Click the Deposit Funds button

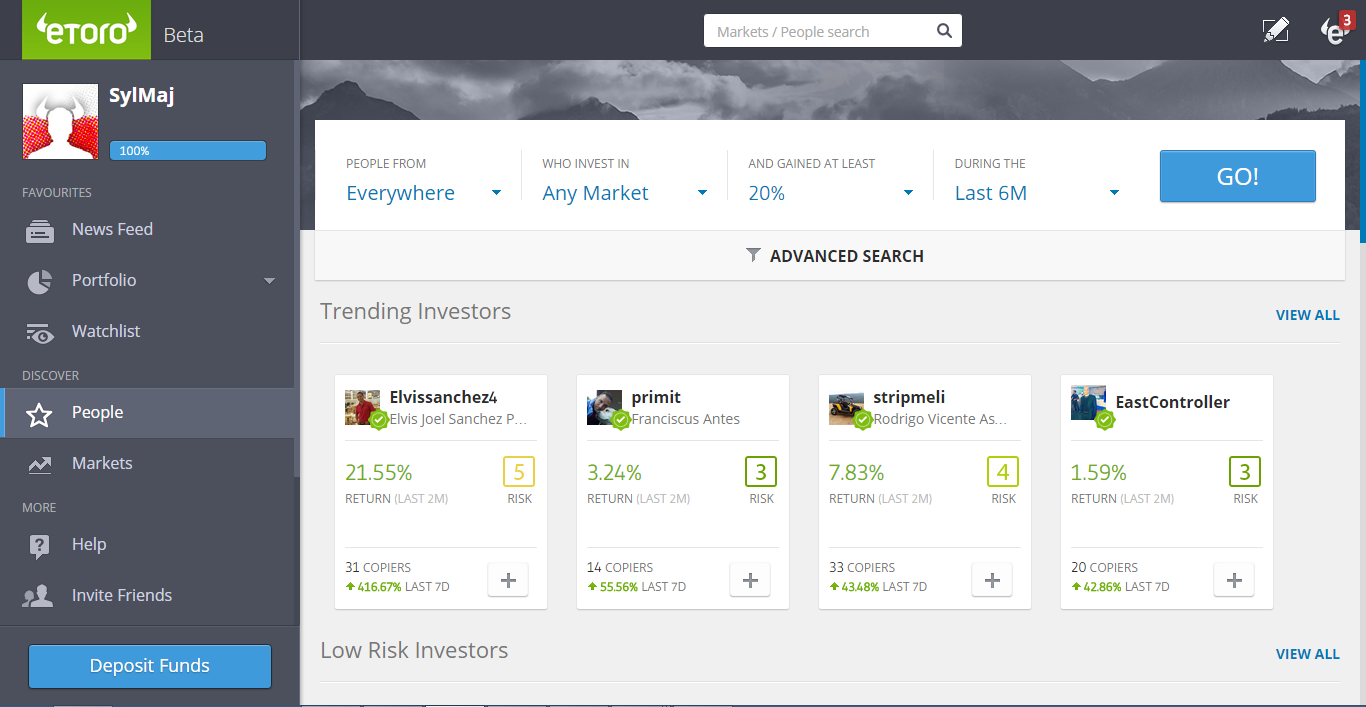coord(150,666)
